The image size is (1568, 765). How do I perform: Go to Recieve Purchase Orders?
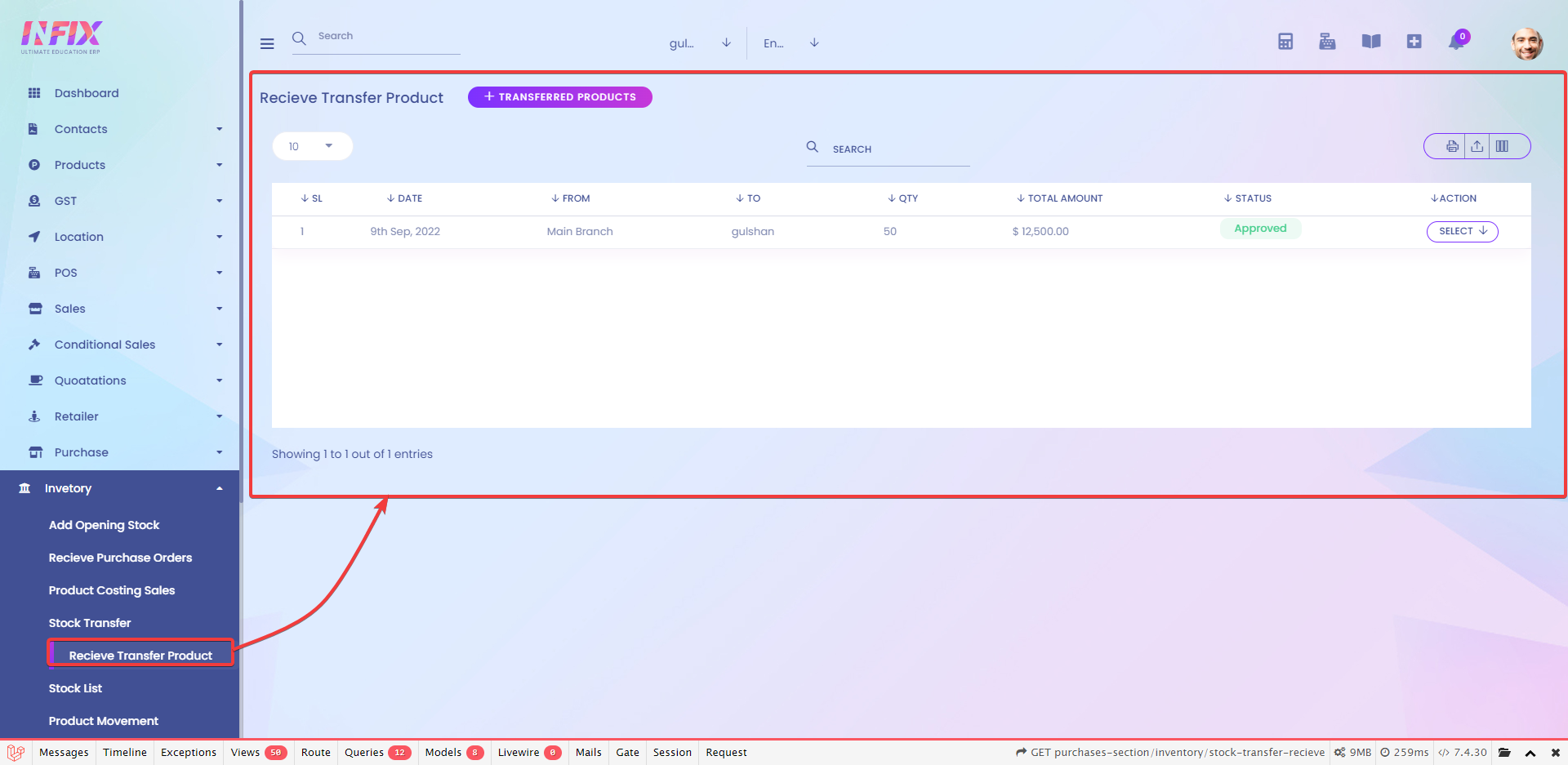pyautogui.click(x=120, y=558)
